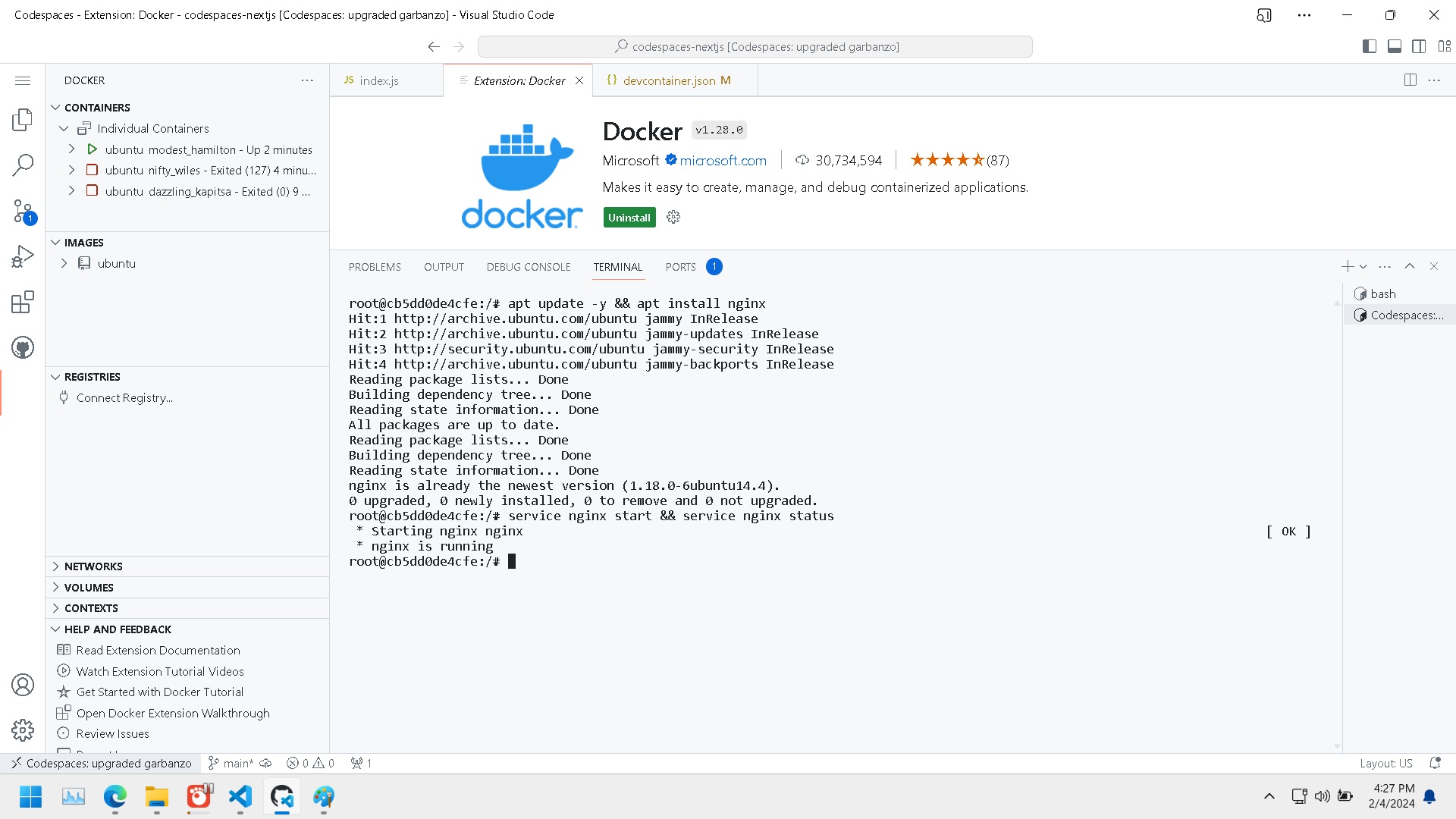Open Docker panel more actions ellipsis
The height and width of the screenshot is (819, 1456).
(307, 80)
